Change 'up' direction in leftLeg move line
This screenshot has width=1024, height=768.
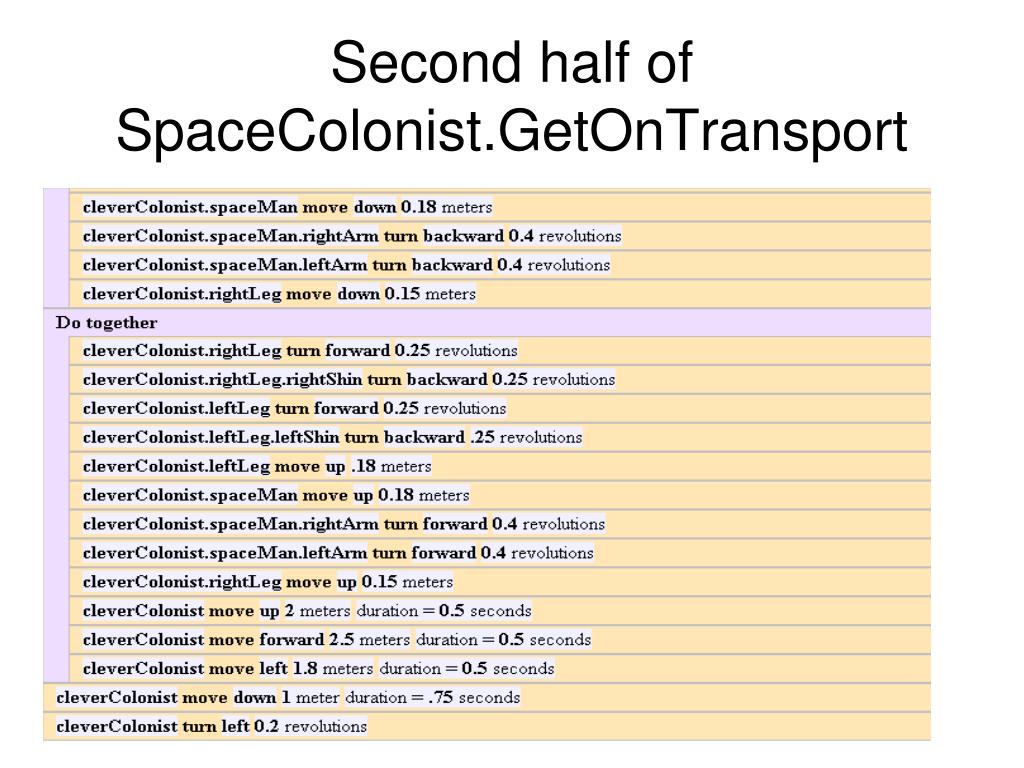(336, 466)
